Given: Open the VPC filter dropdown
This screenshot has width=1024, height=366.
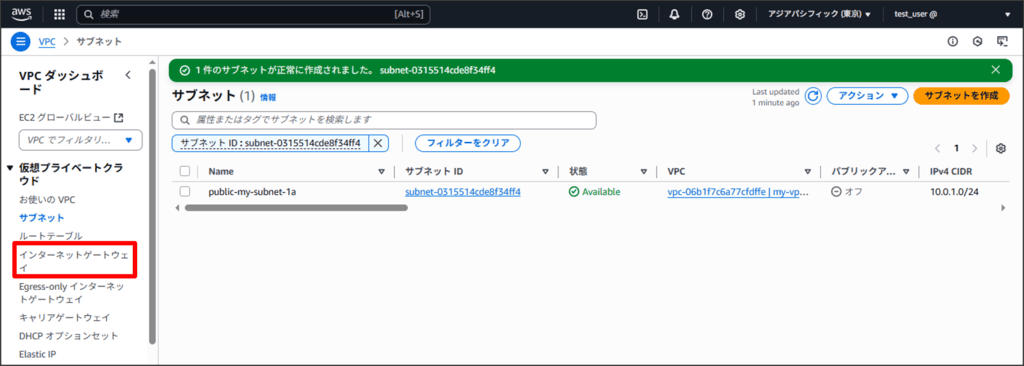Looking at the screenshot, I should click(81, 140).
